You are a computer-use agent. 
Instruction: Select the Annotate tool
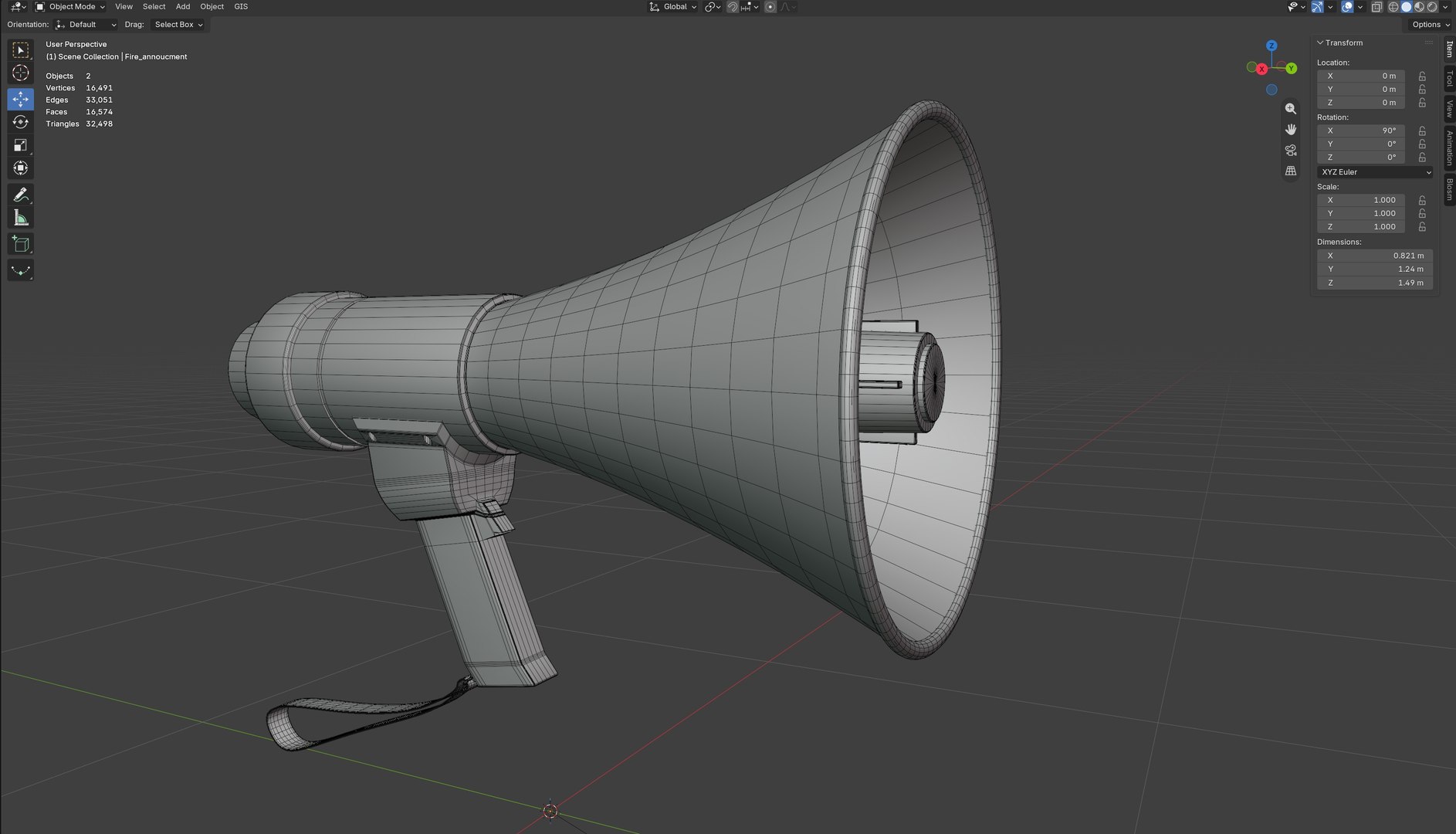coord(21,195)
